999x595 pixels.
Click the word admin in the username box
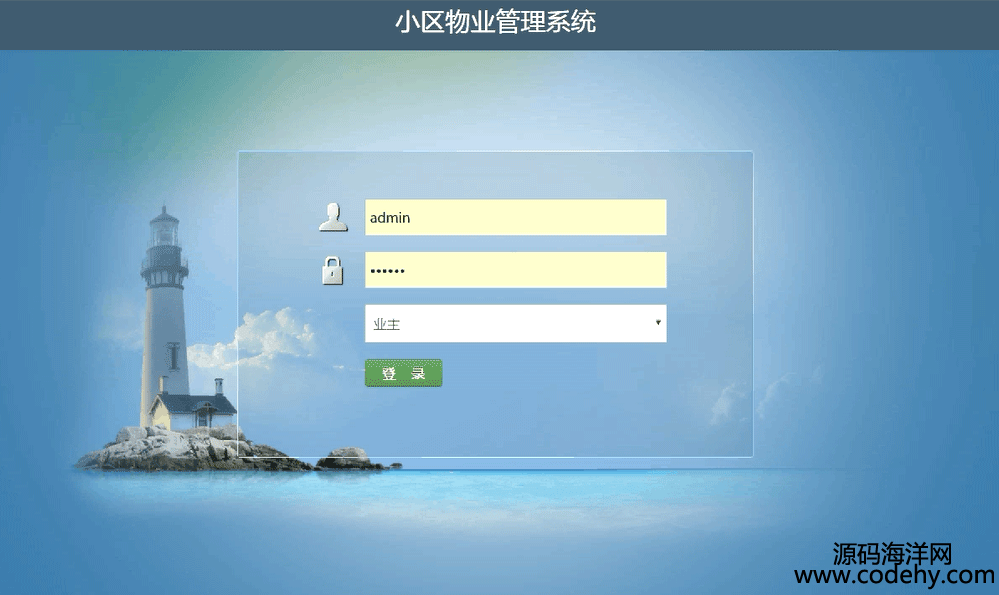click(x=390, y=218)
